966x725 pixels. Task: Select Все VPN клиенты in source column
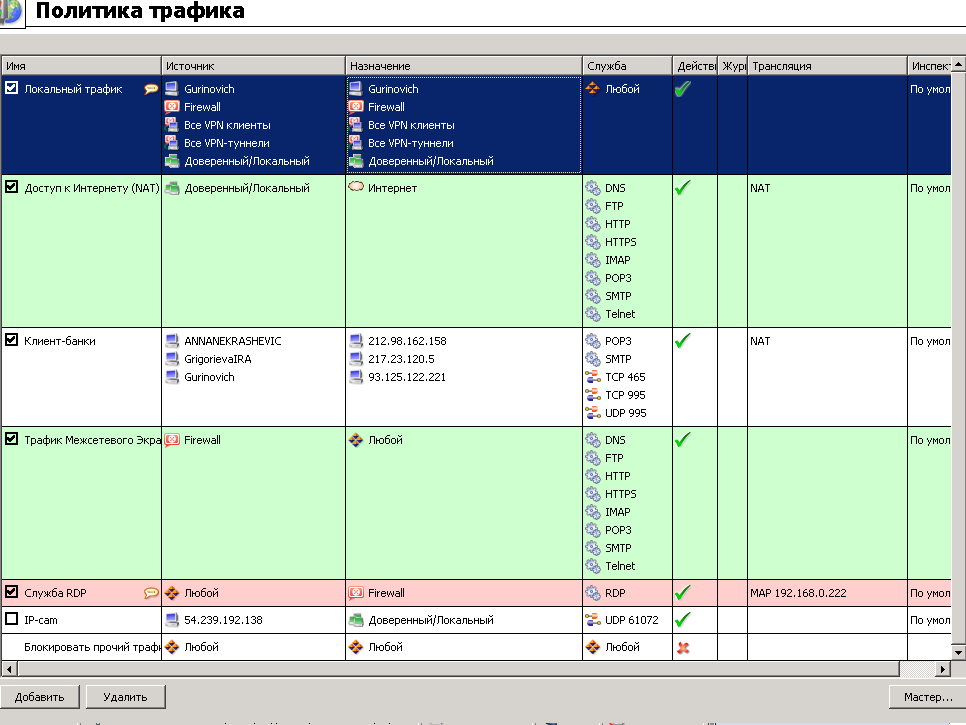click(227, 124)
